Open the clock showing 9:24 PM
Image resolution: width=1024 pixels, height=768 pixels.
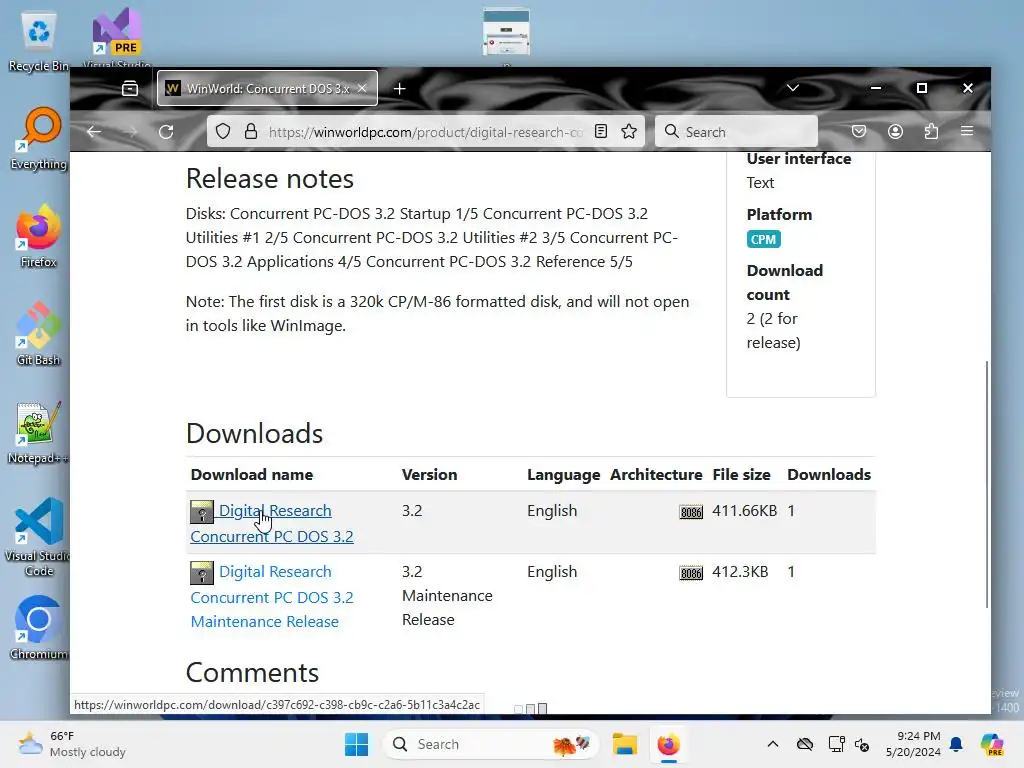pos(913,744)
